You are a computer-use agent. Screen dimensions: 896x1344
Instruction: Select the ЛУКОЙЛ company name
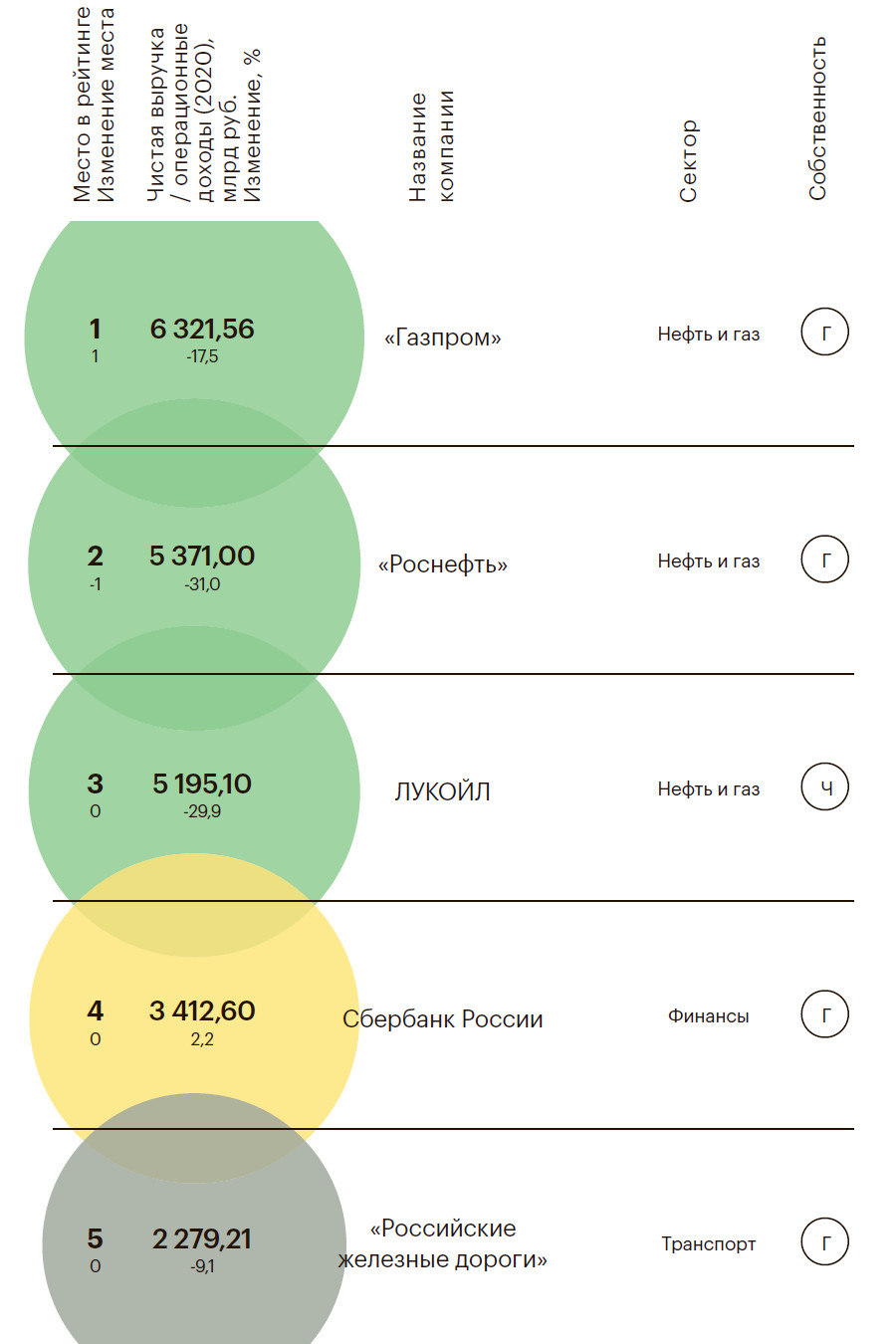pyautogui.click(x=443, y=791)
